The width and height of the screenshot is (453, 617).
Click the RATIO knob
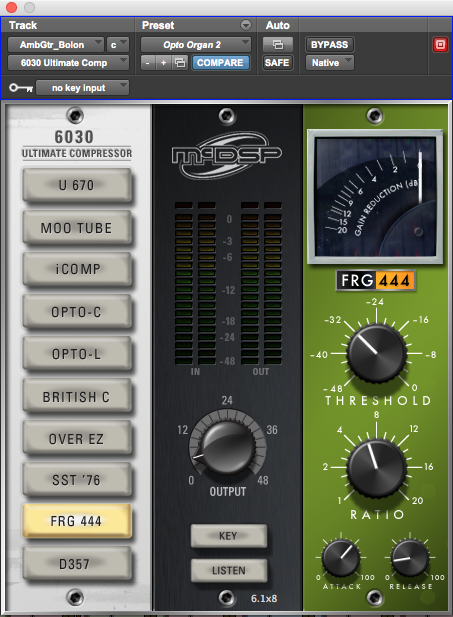377,468
